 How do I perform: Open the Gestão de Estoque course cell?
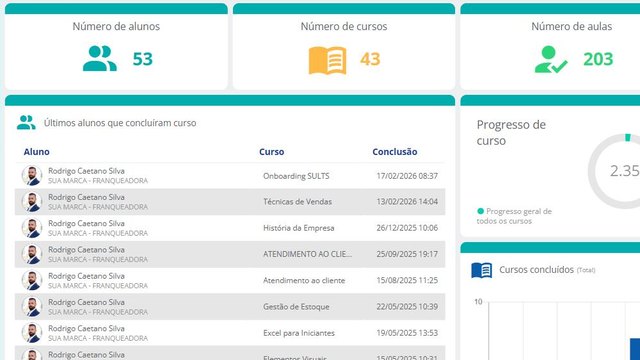tap(296, 307)
